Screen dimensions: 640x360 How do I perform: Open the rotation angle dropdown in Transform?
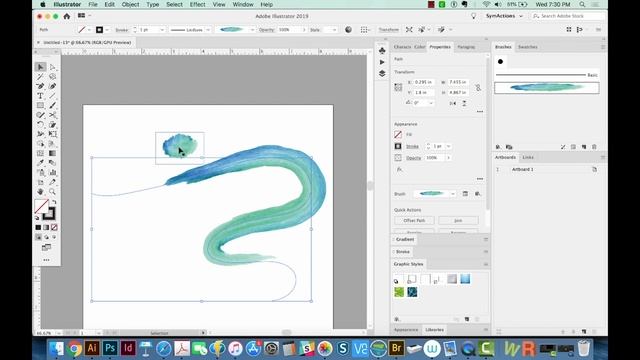point(431,103)
